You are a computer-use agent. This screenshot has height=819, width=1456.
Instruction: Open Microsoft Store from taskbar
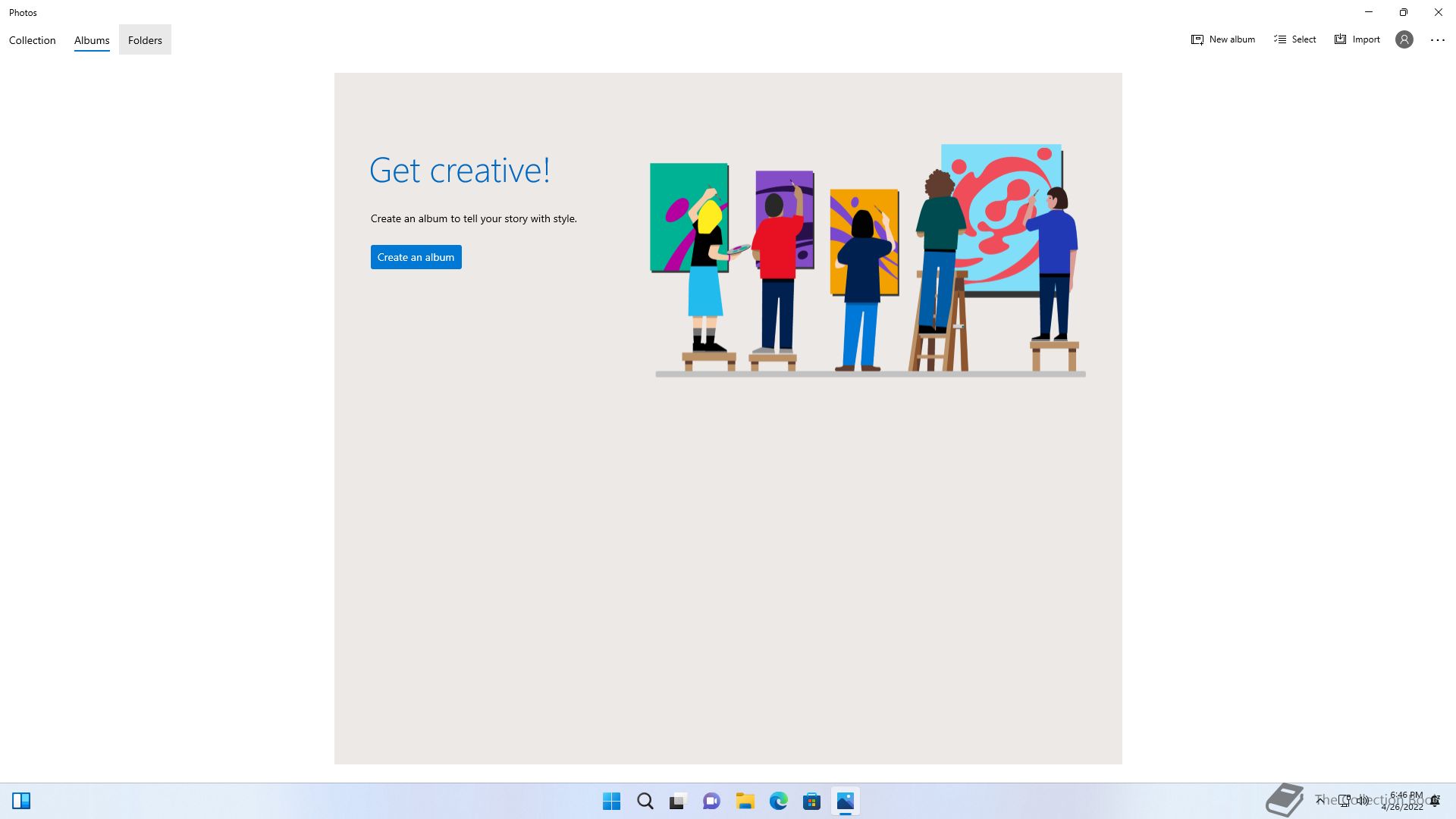811,801
